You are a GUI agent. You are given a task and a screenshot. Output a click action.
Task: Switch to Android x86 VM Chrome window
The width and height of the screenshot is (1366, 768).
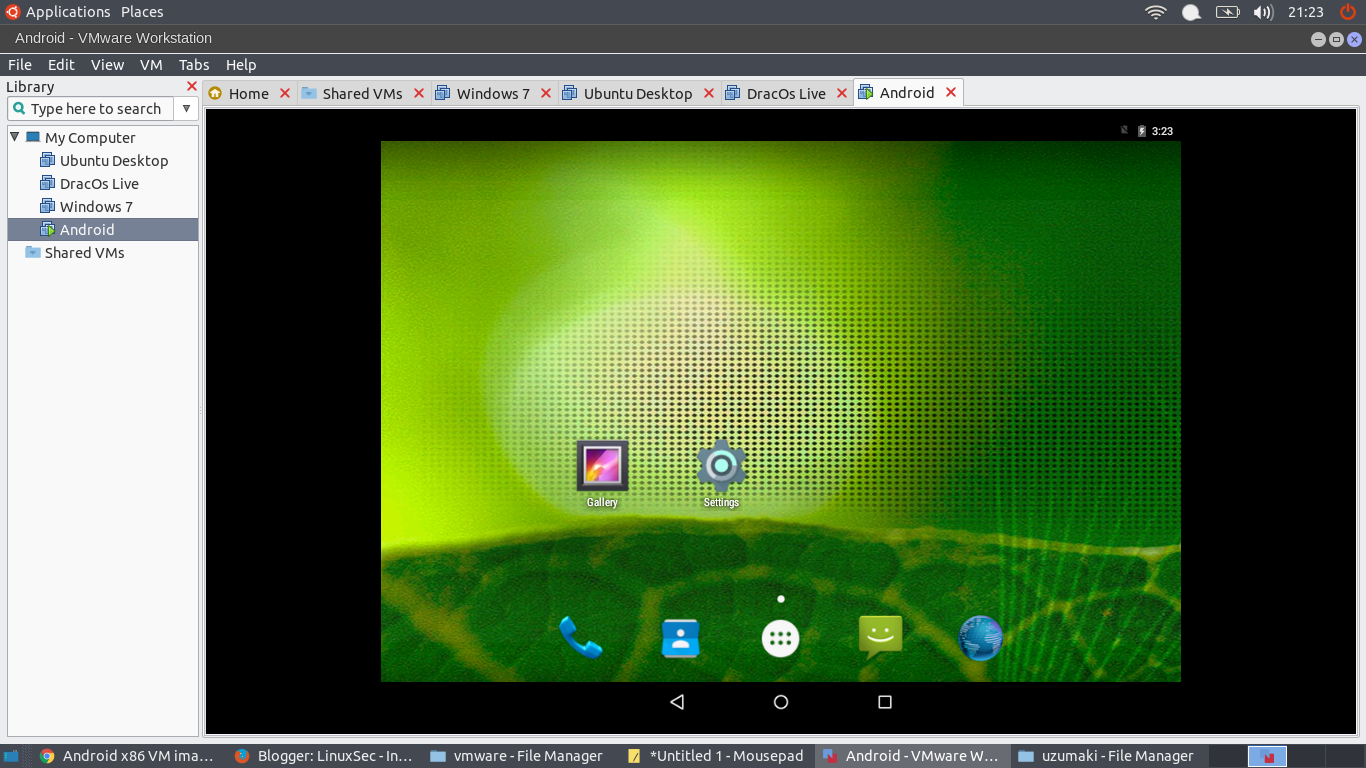click(127, 756)
